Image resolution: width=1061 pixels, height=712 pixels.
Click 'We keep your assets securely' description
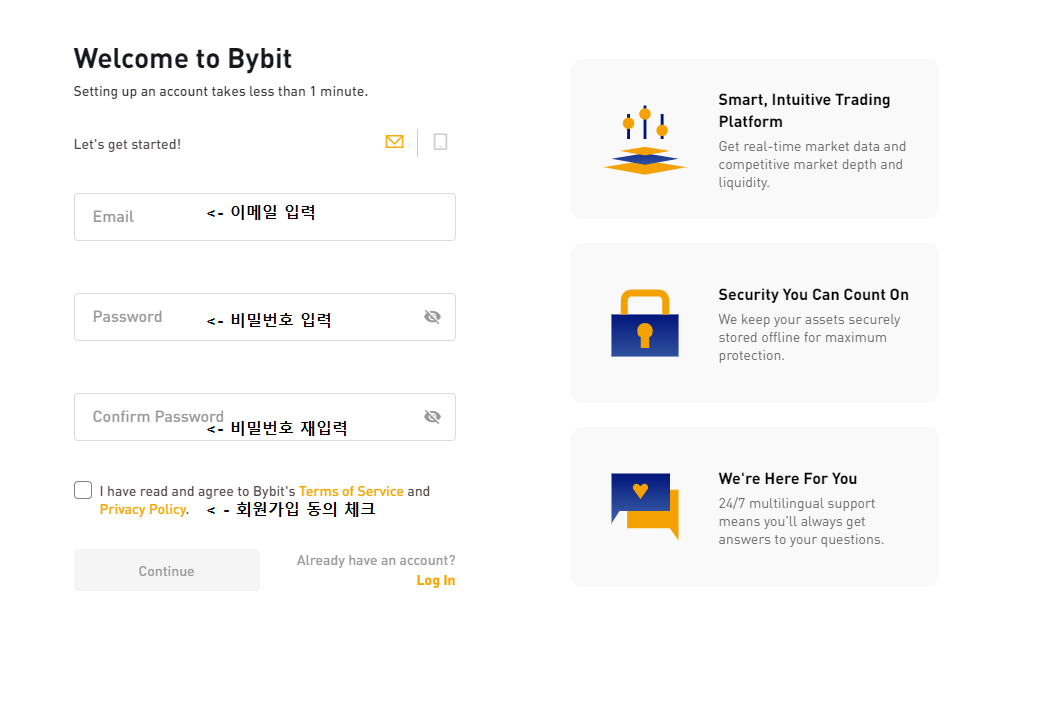point(809,337)
